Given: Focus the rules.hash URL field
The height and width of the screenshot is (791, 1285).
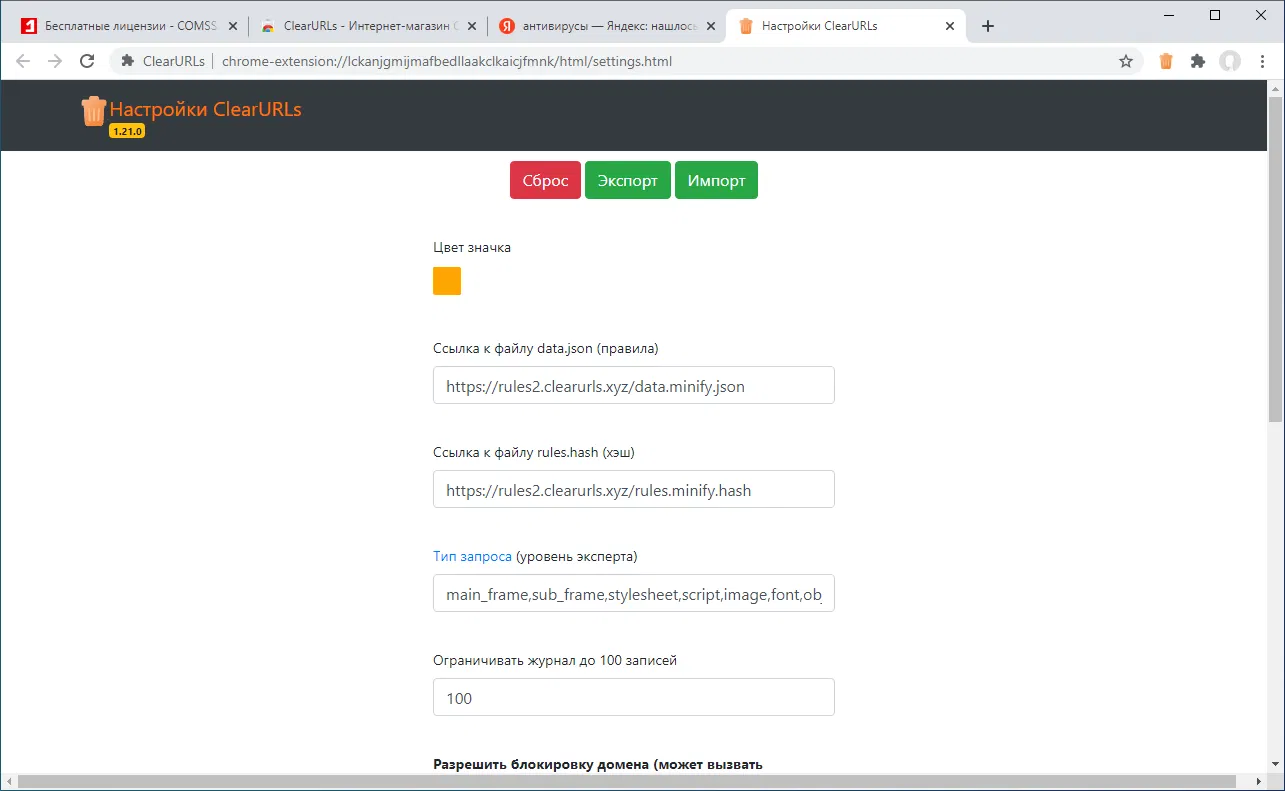Looking at the screenshot, I should pos(634,489).
